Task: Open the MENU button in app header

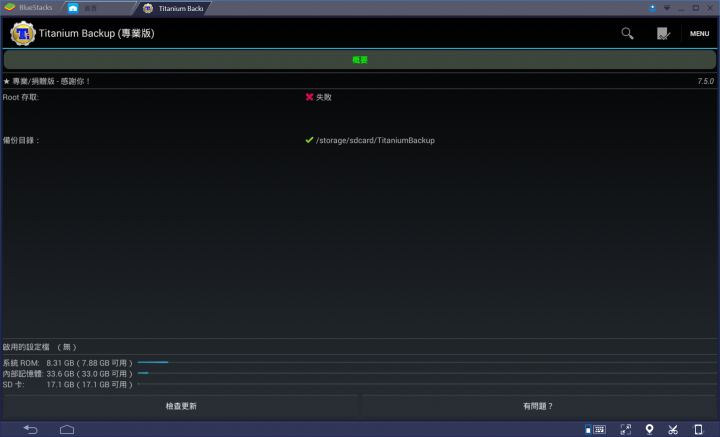Action: (x=699, y=34)
